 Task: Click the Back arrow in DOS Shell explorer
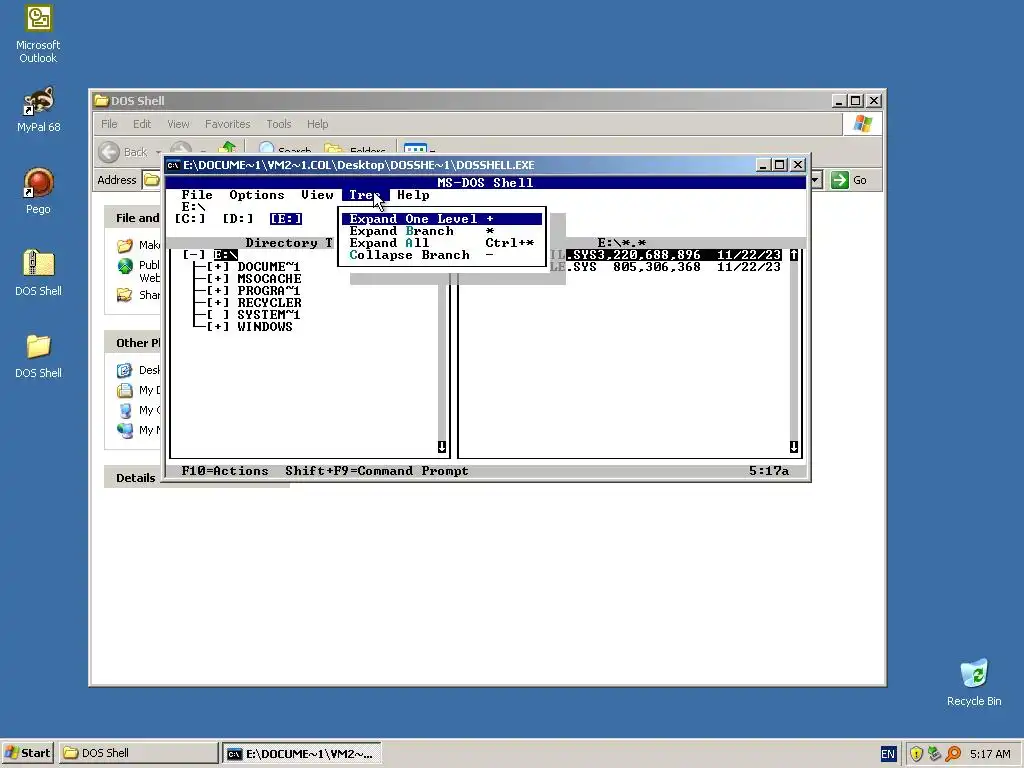point(109,152)
